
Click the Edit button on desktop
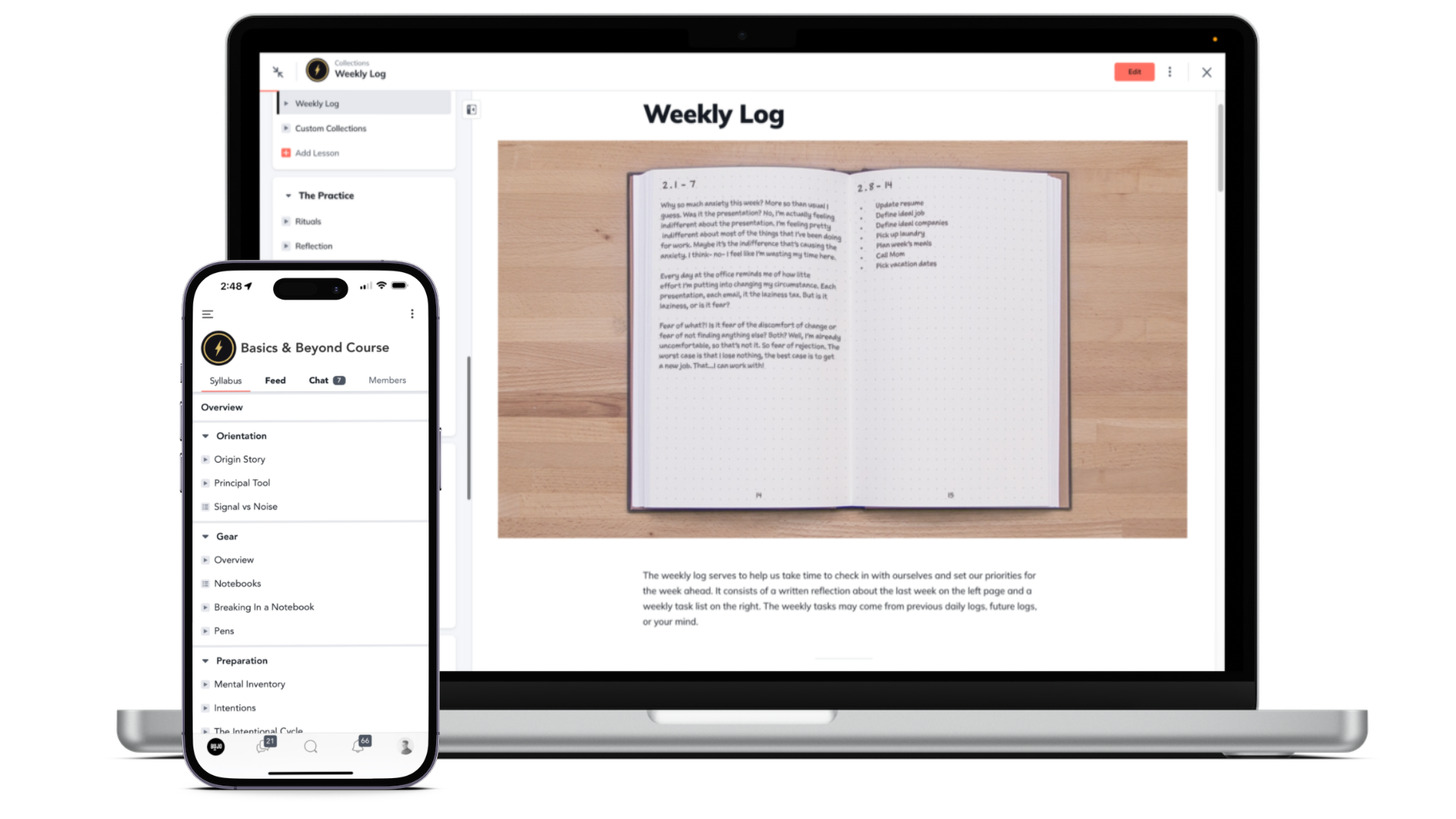pos(1134,71)
